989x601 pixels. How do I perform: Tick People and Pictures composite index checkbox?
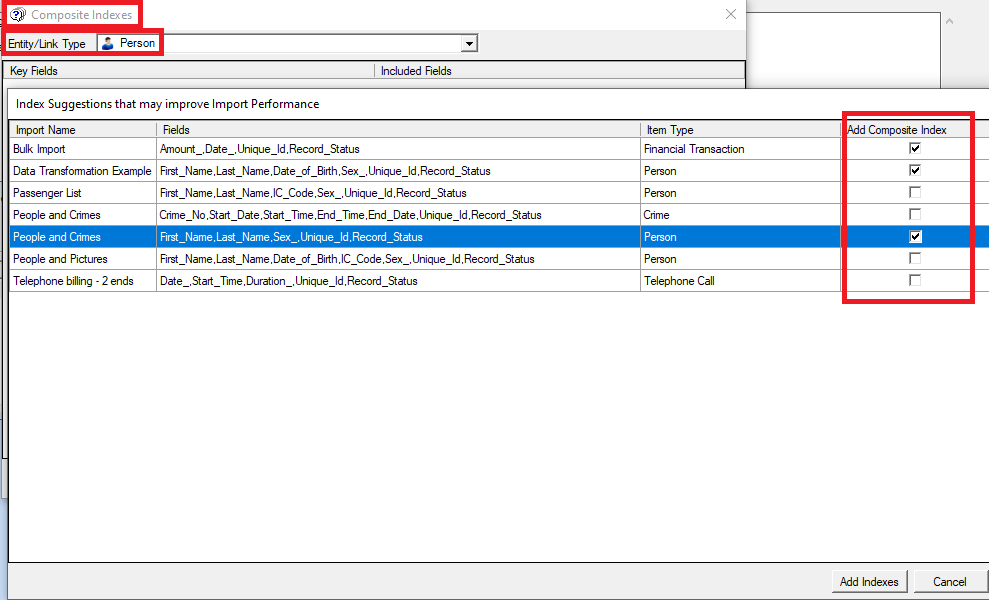914,258
